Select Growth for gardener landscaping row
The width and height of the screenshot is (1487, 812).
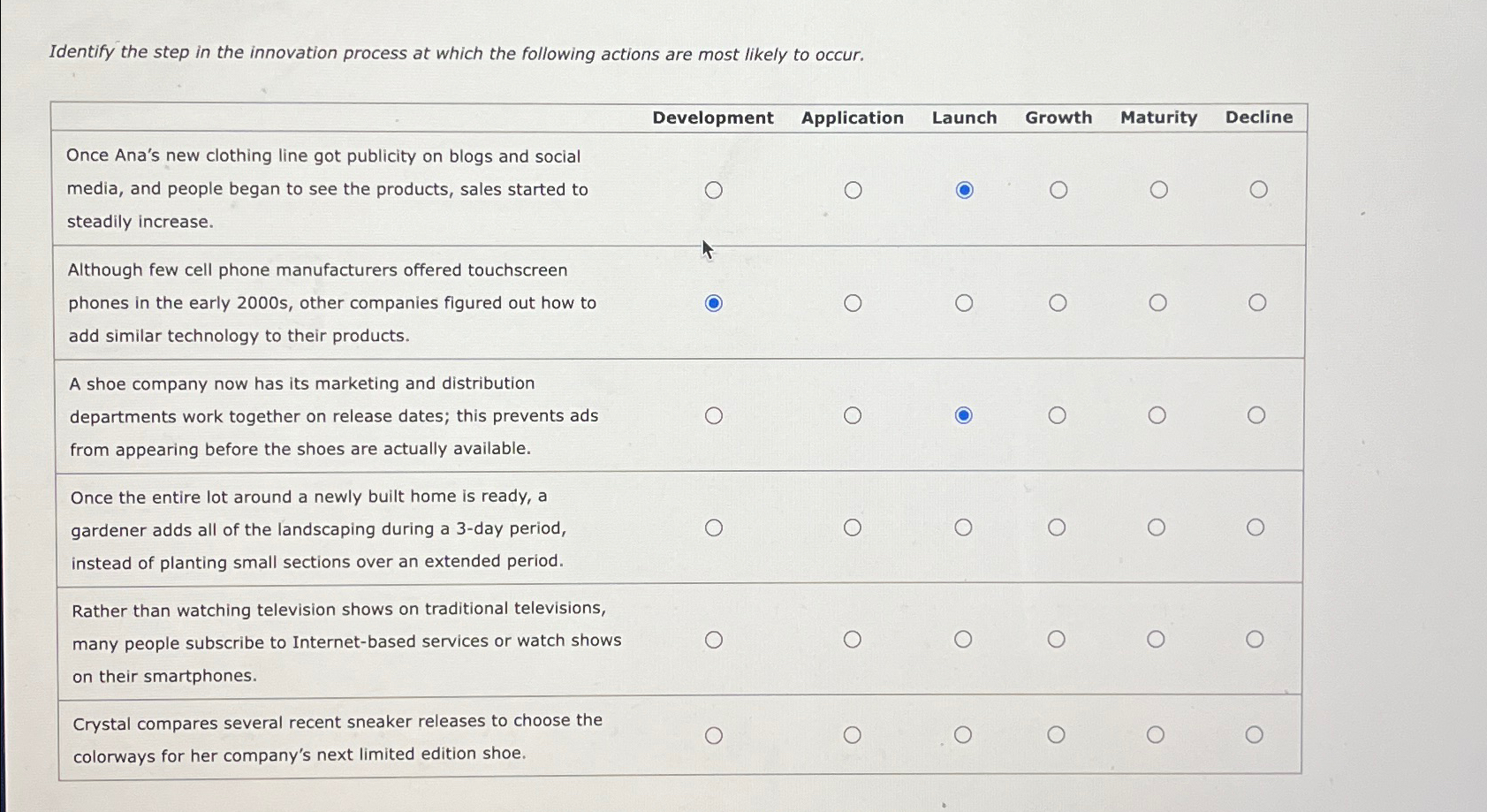[x=1057, y=527]
